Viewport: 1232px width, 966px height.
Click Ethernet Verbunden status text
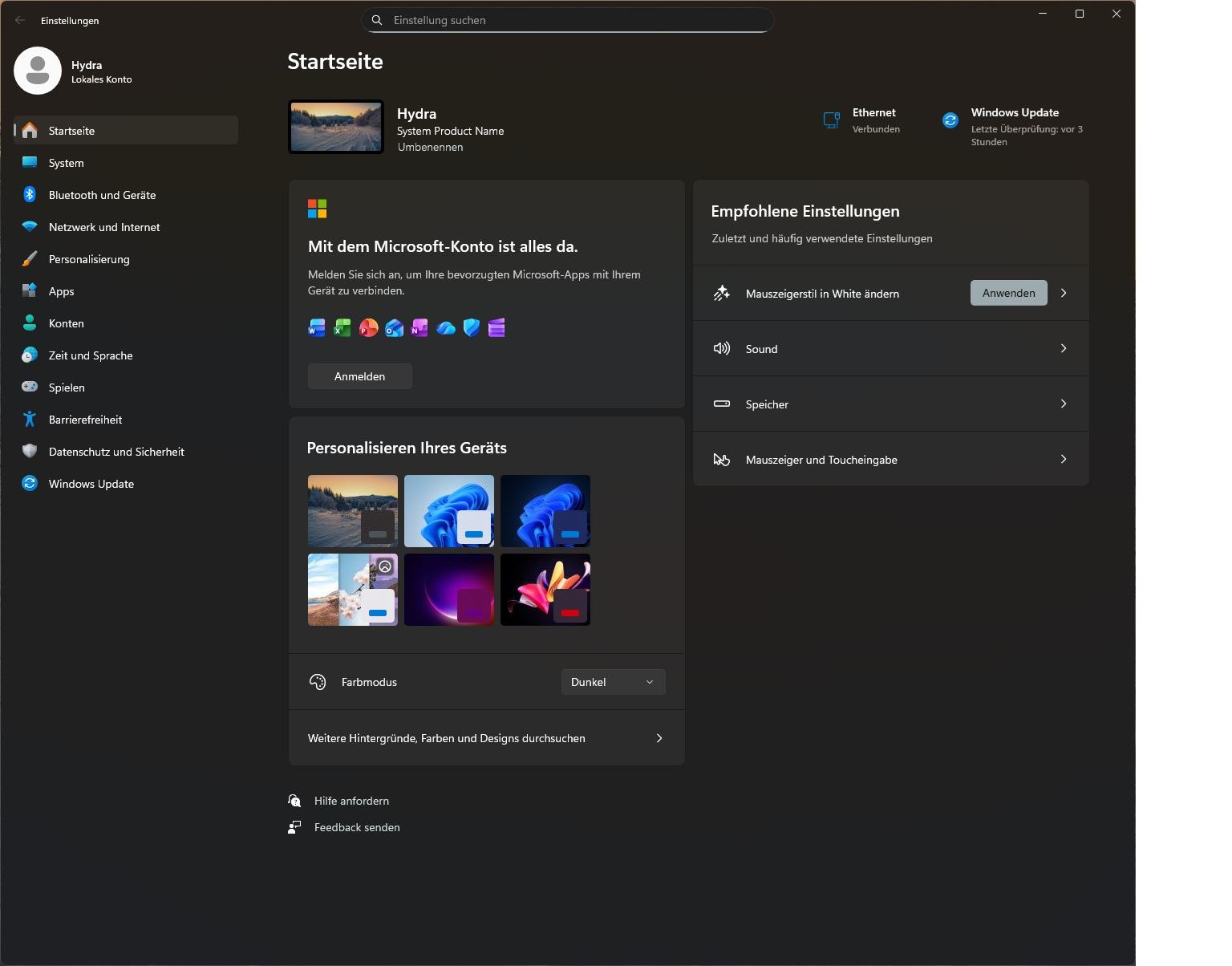pos(876,129)
